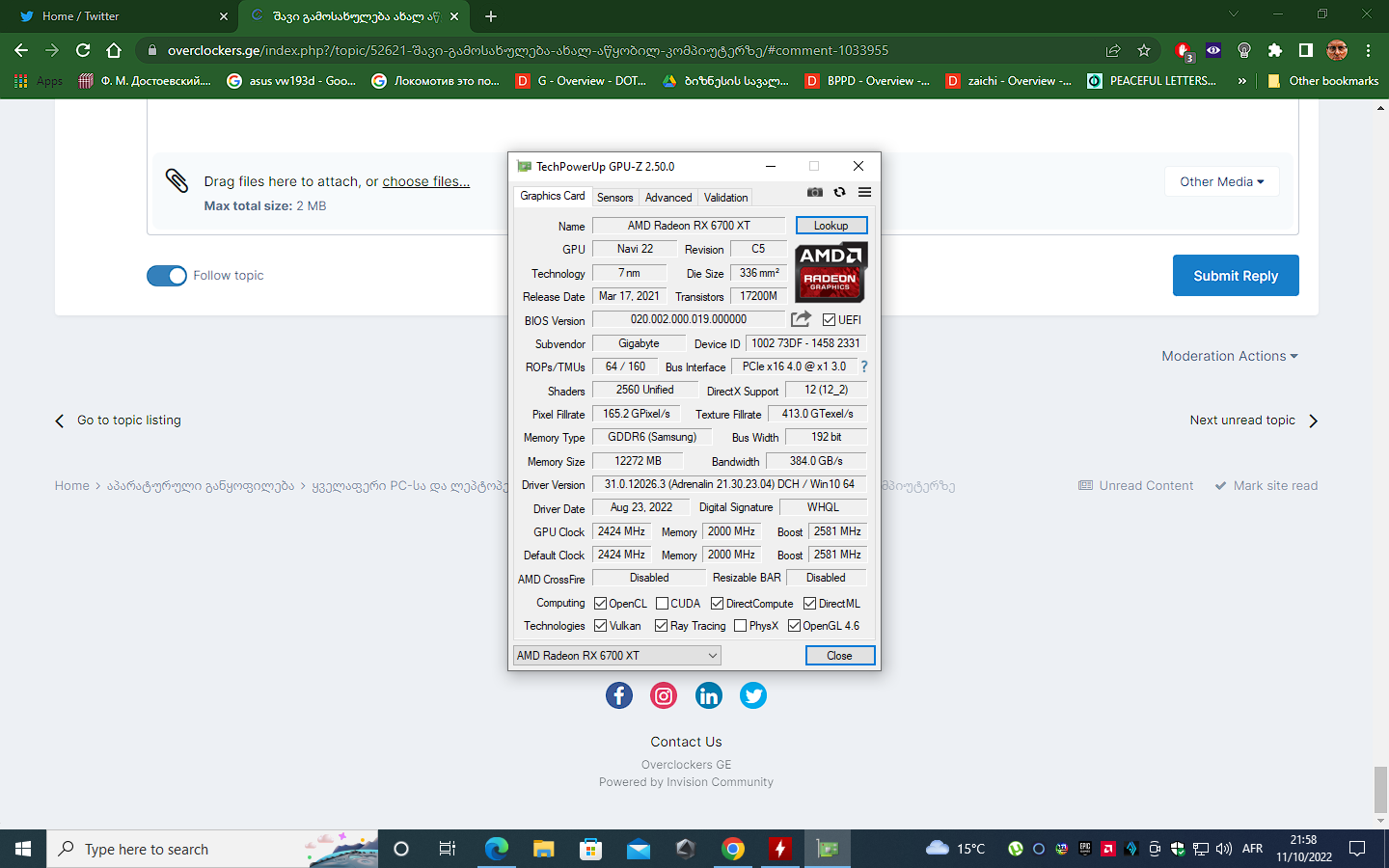This screenshot has width=1389, height=868.
Task: Switch to the Validation tab
Action: pyautogui.click(x=725, y=198)
